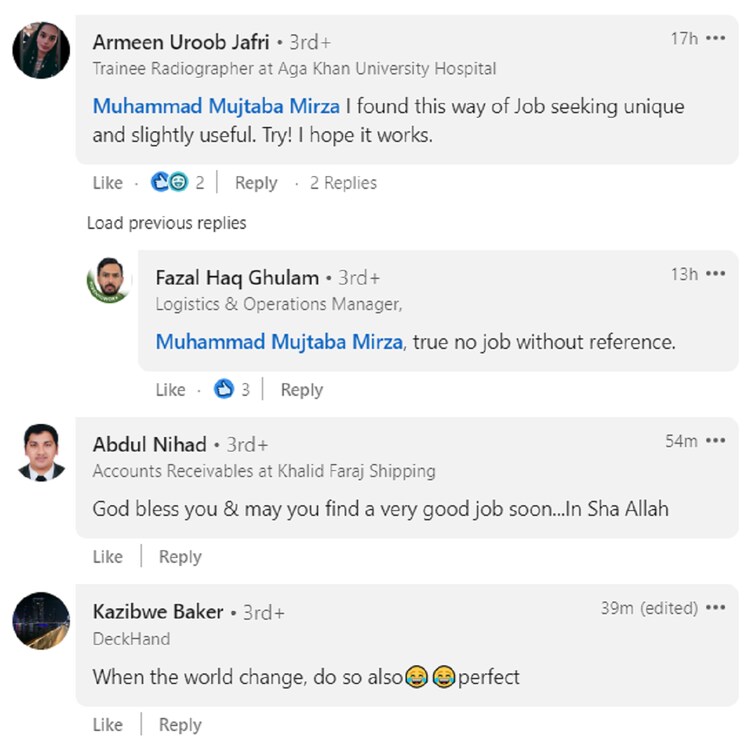Viewport: 750px width, 741px height.
Task: Open options menu on Armeen's comment
Action: [x=715, y=39]
